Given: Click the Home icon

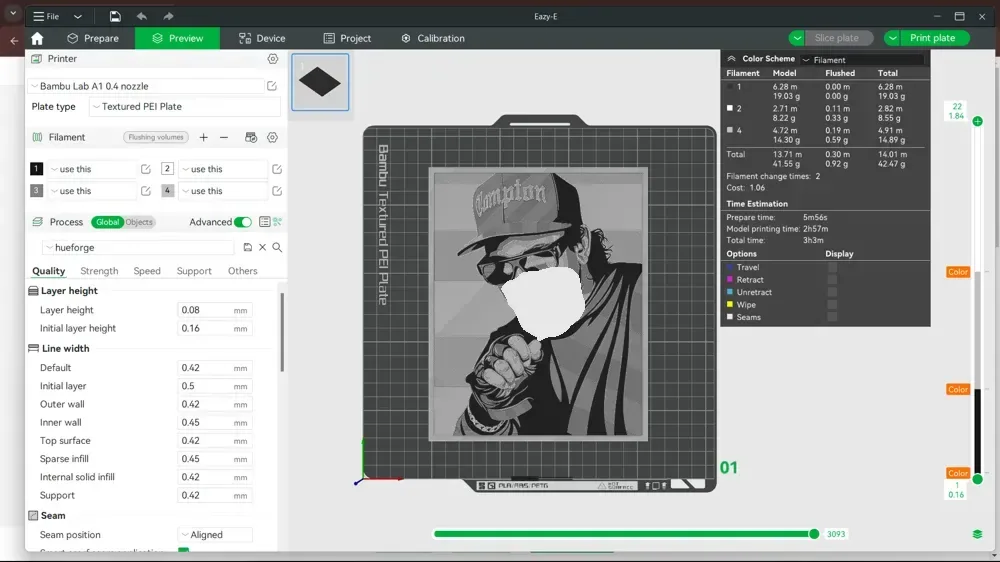Looking at the screenshot, I should coord(37,38).
